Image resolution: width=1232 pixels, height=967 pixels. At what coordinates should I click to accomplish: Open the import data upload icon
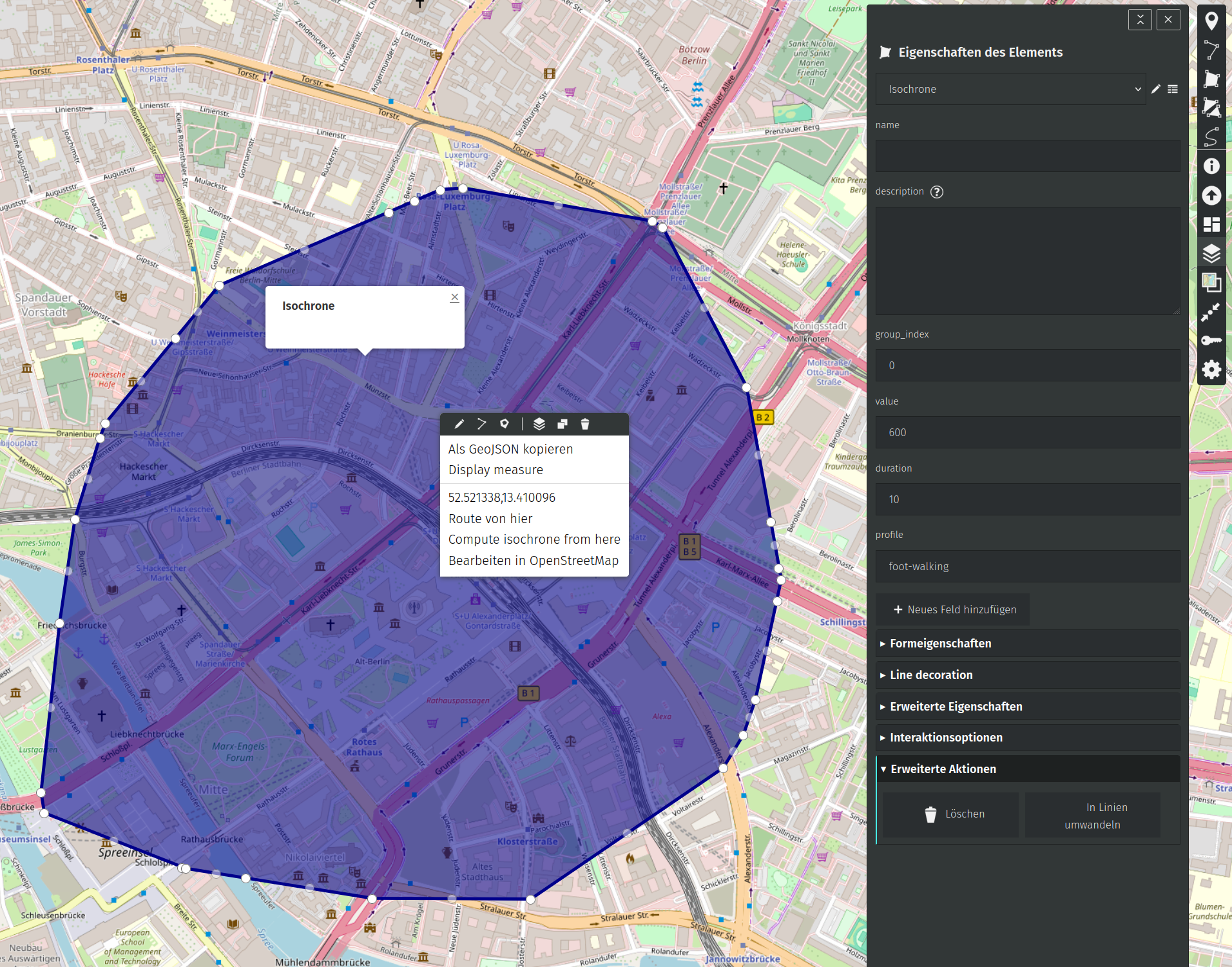[1211, 195]
